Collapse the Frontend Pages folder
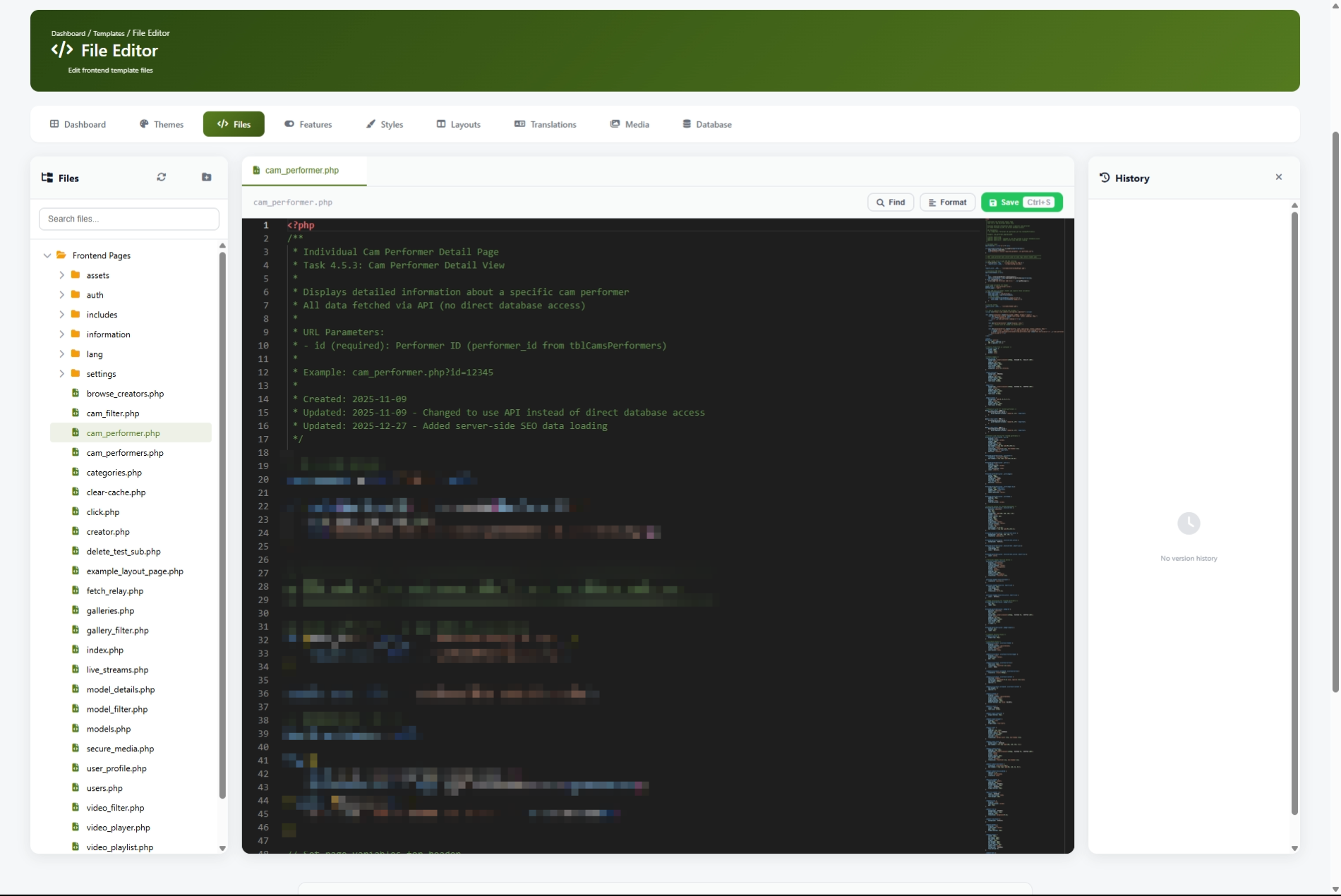Viewport: 1341px width, 896px height. (x=47, y=255)
